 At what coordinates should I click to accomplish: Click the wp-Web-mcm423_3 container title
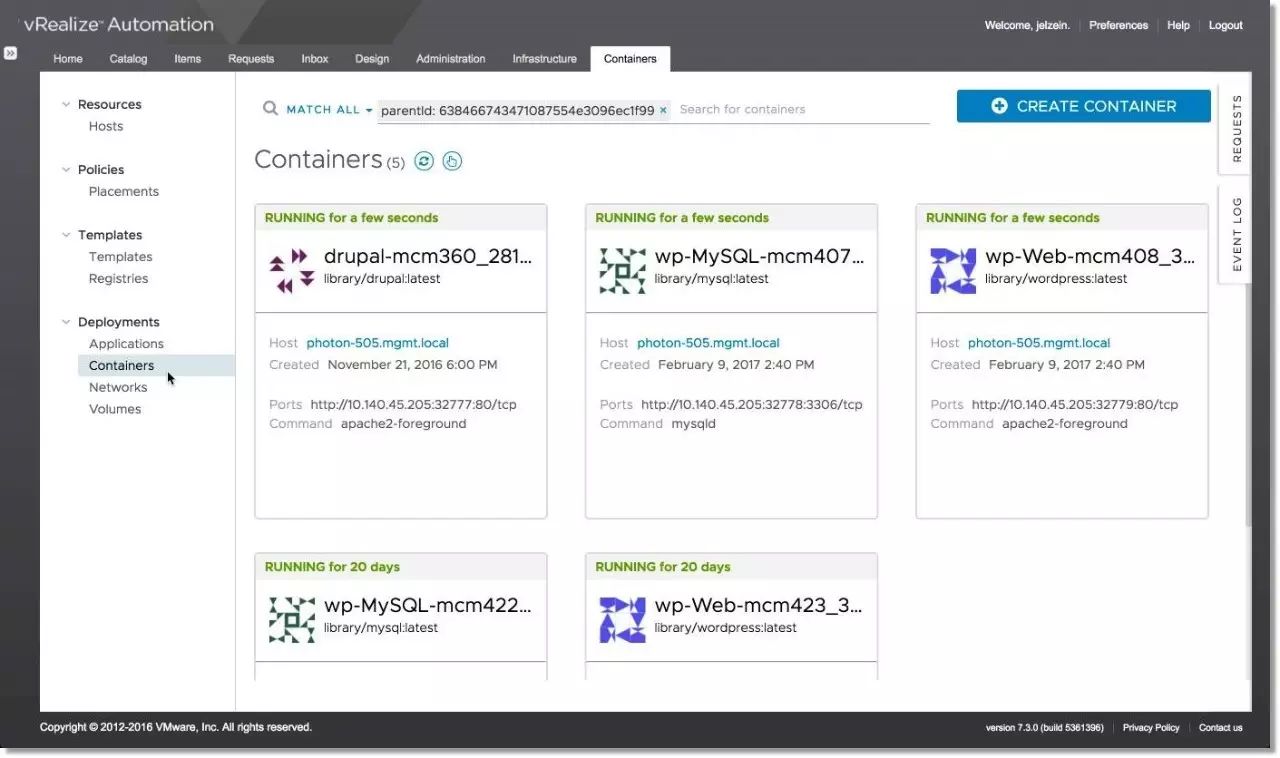[x=759, y=606]
